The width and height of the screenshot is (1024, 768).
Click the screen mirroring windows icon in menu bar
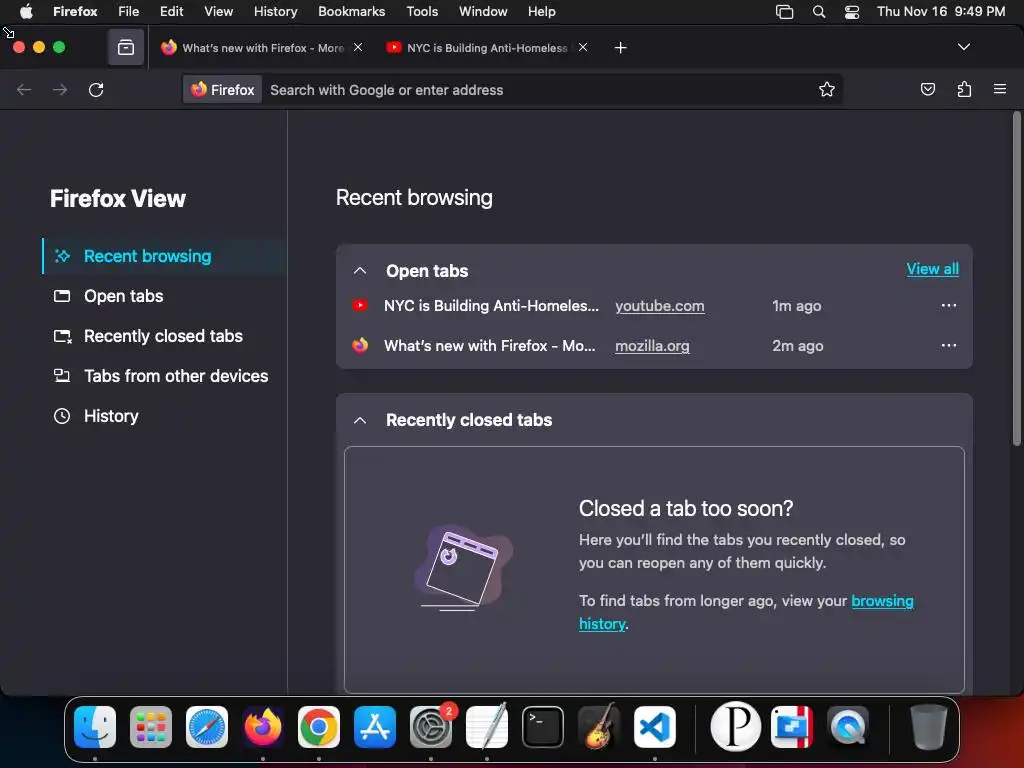(x=784, y=11)
